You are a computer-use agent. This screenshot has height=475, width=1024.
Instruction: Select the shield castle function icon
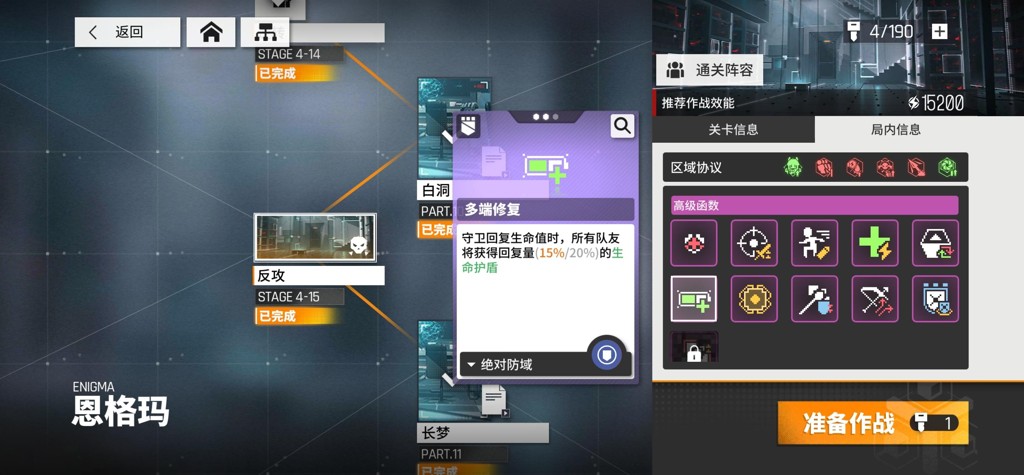(935, 299)
